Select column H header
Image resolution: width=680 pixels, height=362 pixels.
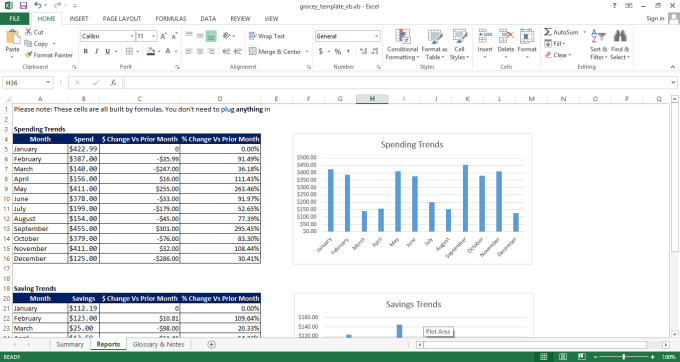click(x=372, y=99)
